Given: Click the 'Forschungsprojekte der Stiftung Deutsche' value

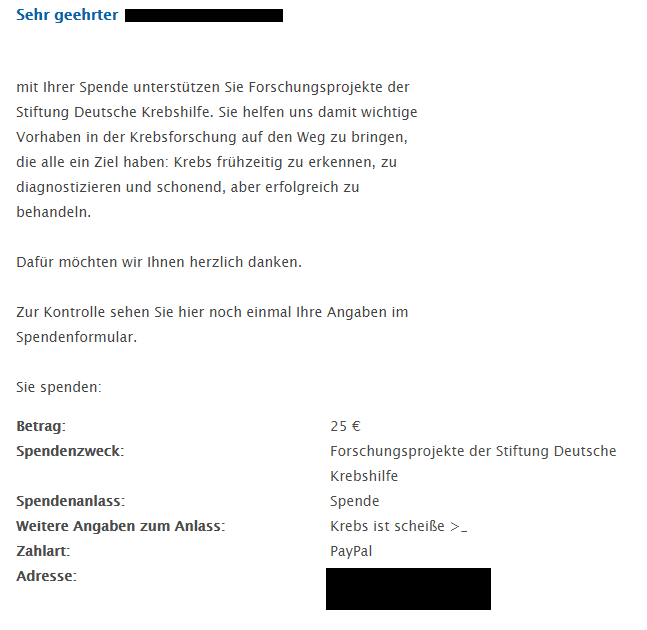Looking at the screenshot, I should 473,451.
